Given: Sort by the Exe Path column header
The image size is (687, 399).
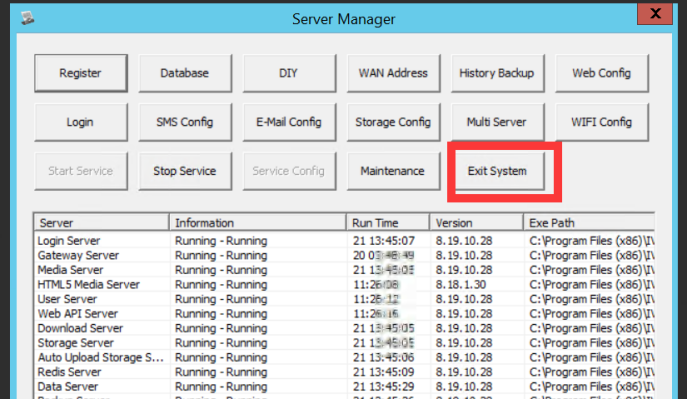Looking at the screenshot, I should point(589,223).
